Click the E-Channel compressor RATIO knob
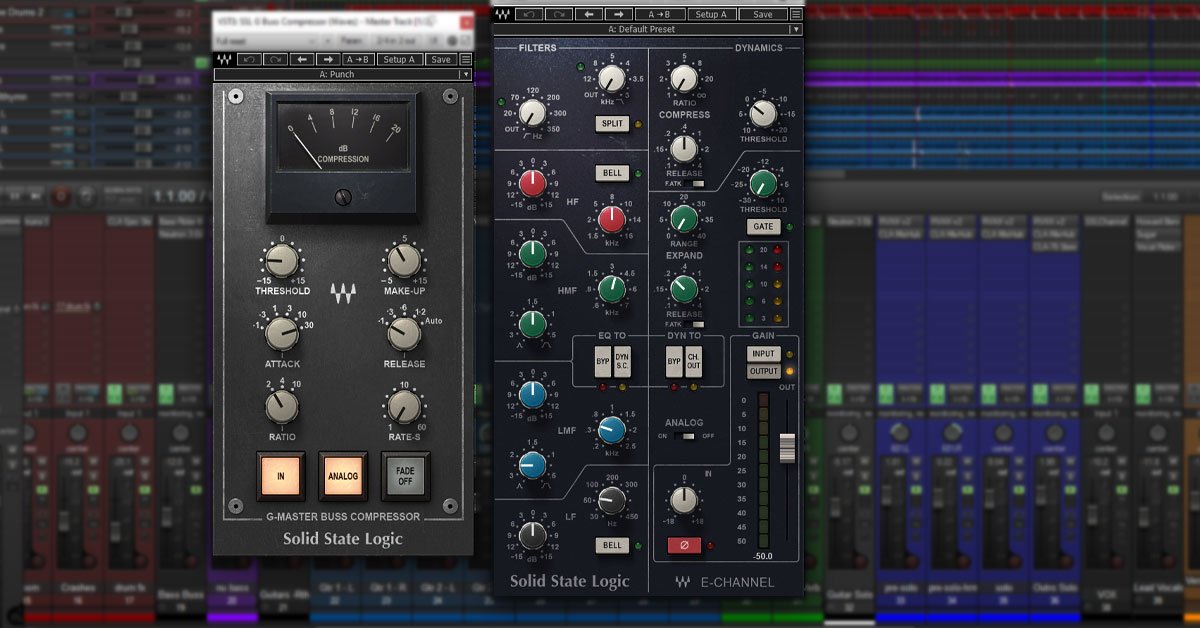The image size is (1200, 628). (x=683, y=78)
